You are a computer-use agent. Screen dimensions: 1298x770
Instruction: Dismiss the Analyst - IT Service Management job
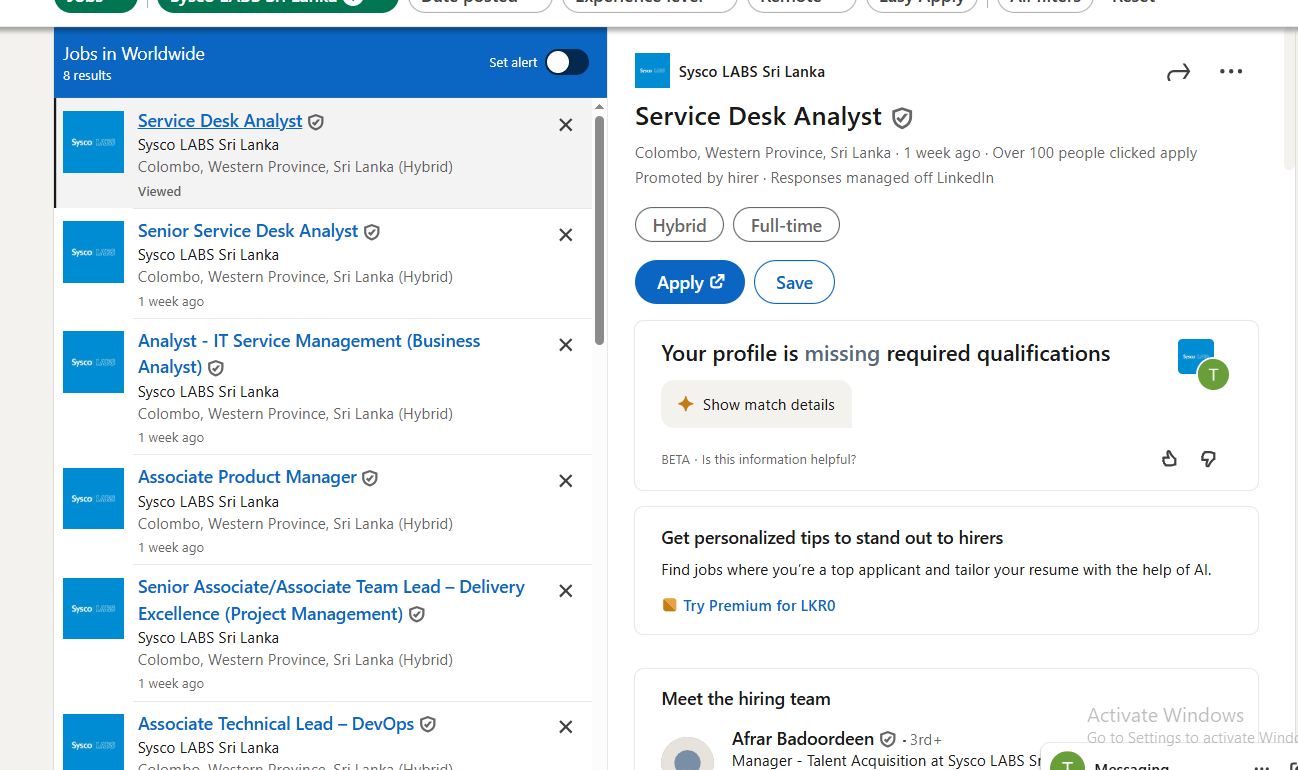(566, 345)
